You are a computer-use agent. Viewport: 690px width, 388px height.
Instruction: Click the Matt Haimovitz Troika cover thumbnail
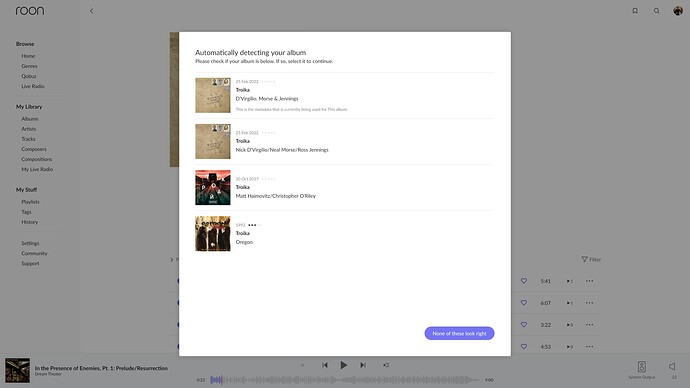213,187
